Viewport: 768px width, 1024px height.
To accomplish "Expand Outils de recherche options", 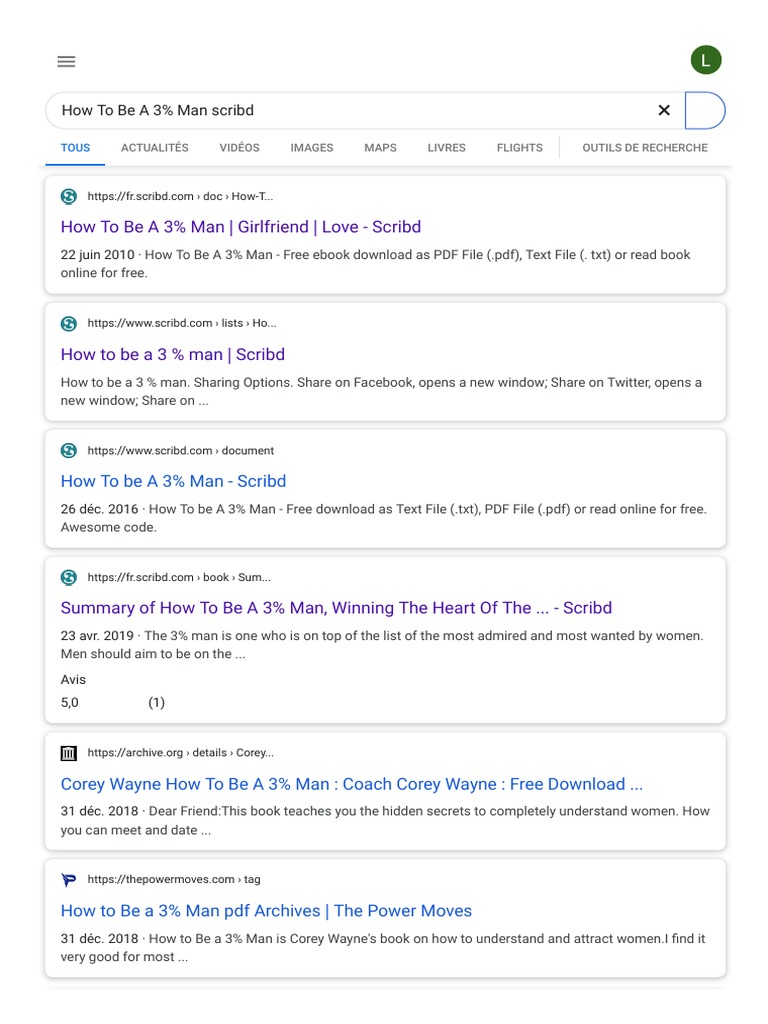I will (x=645, y=148).
